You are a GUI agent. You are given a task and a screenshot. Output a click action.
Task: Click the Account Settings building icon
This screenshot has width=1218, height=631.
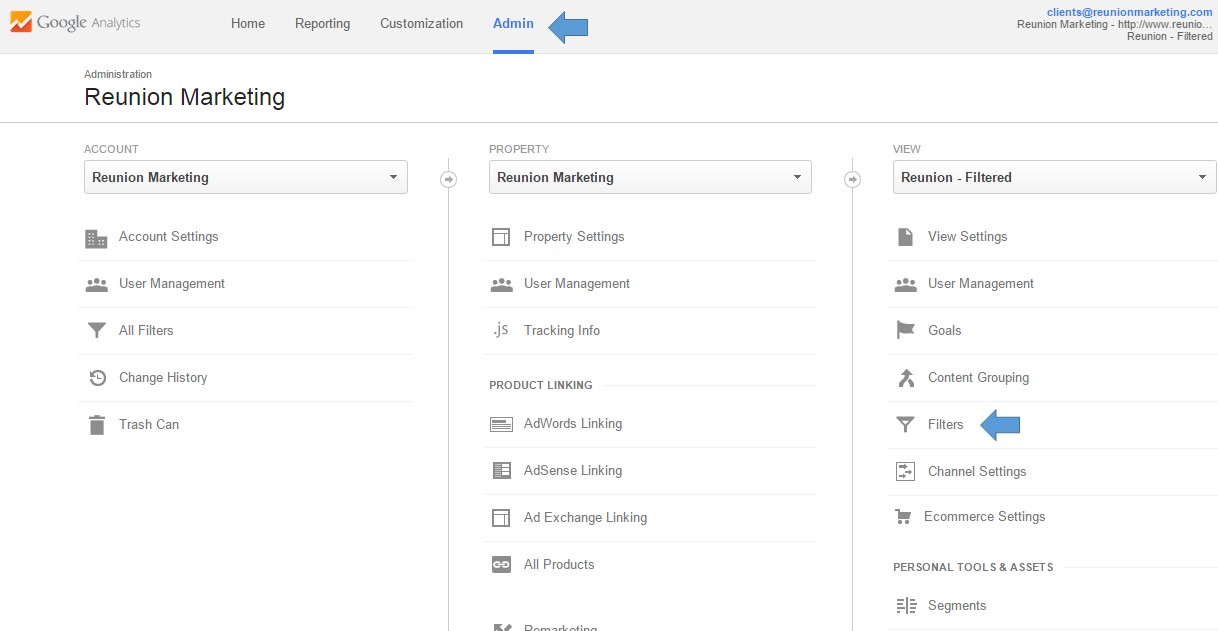coord(96,238)
